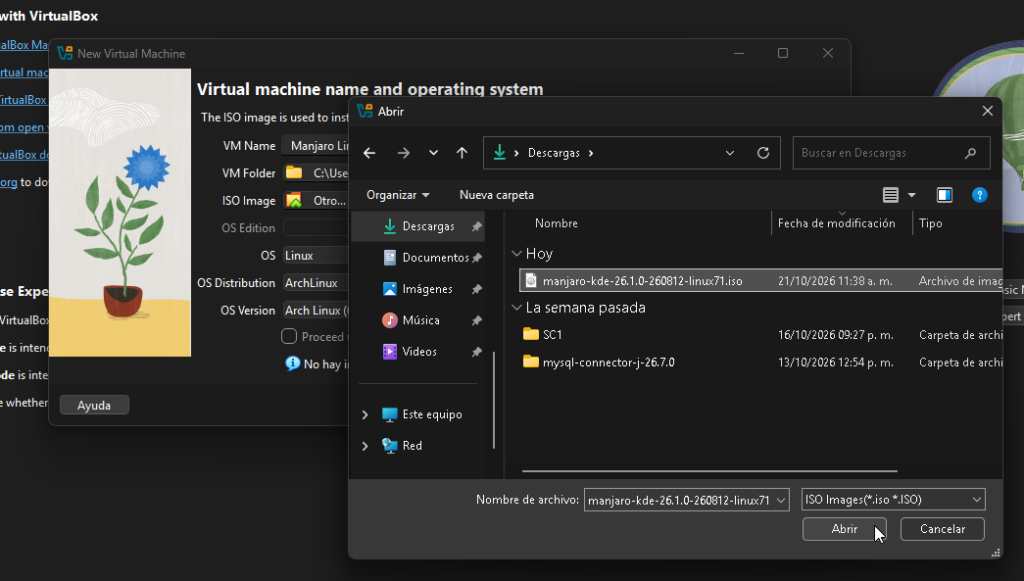The height and width of the screenshot is (581, 1024).
Task: Click the info icon beside No hay
Action: 293,364
